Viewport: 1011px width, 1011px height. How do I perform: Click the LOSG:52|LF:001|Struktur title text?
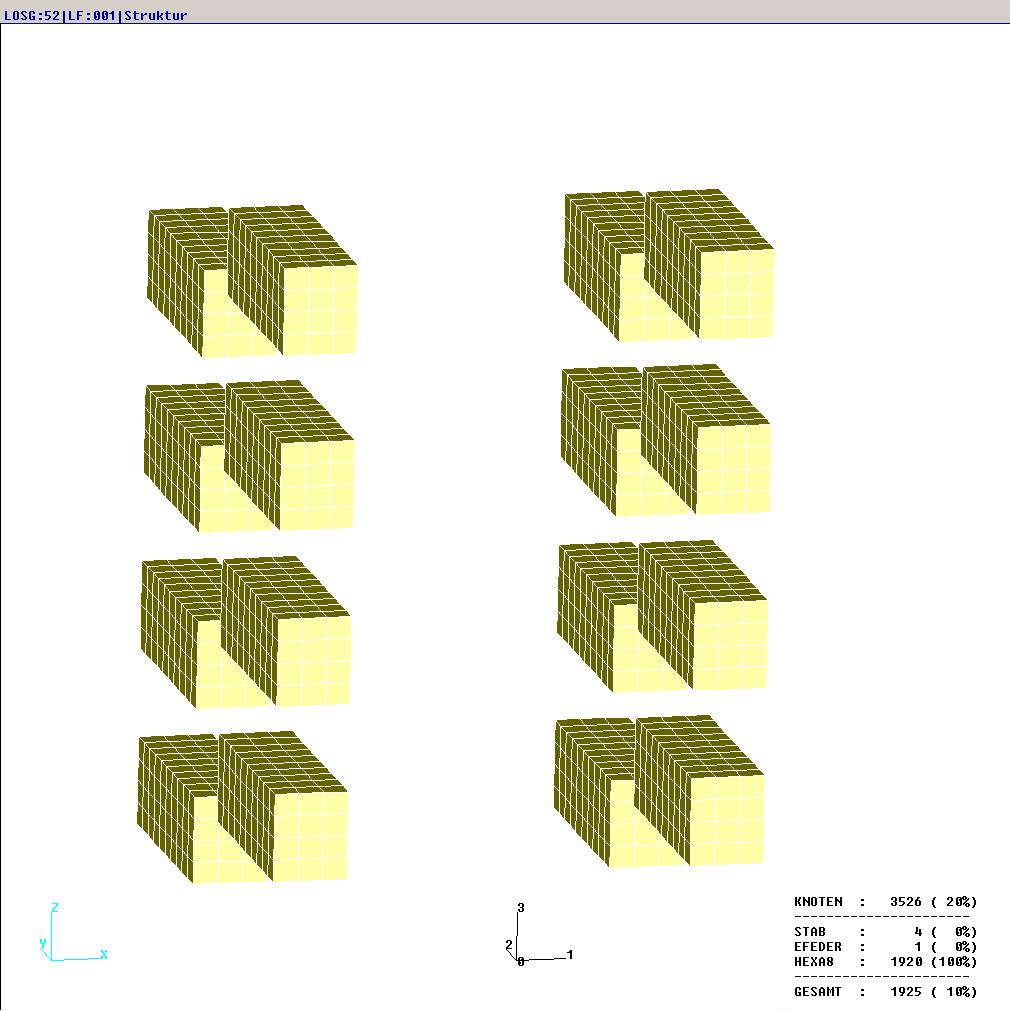coord(95,15)
